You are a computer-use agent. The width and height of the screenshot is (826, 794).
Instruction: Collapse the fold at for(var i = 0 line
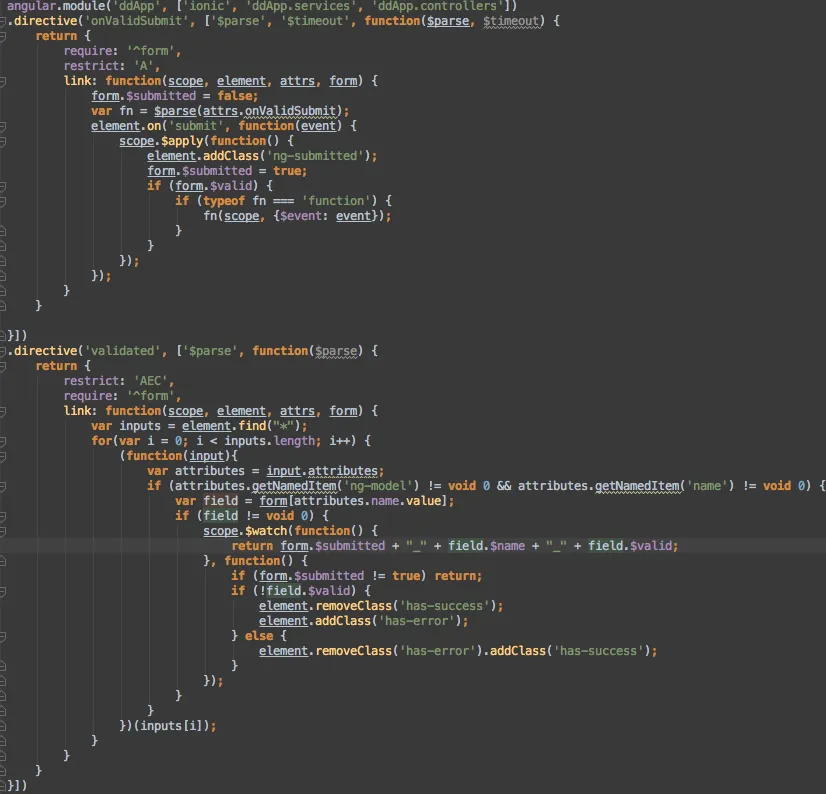point(3,442)
